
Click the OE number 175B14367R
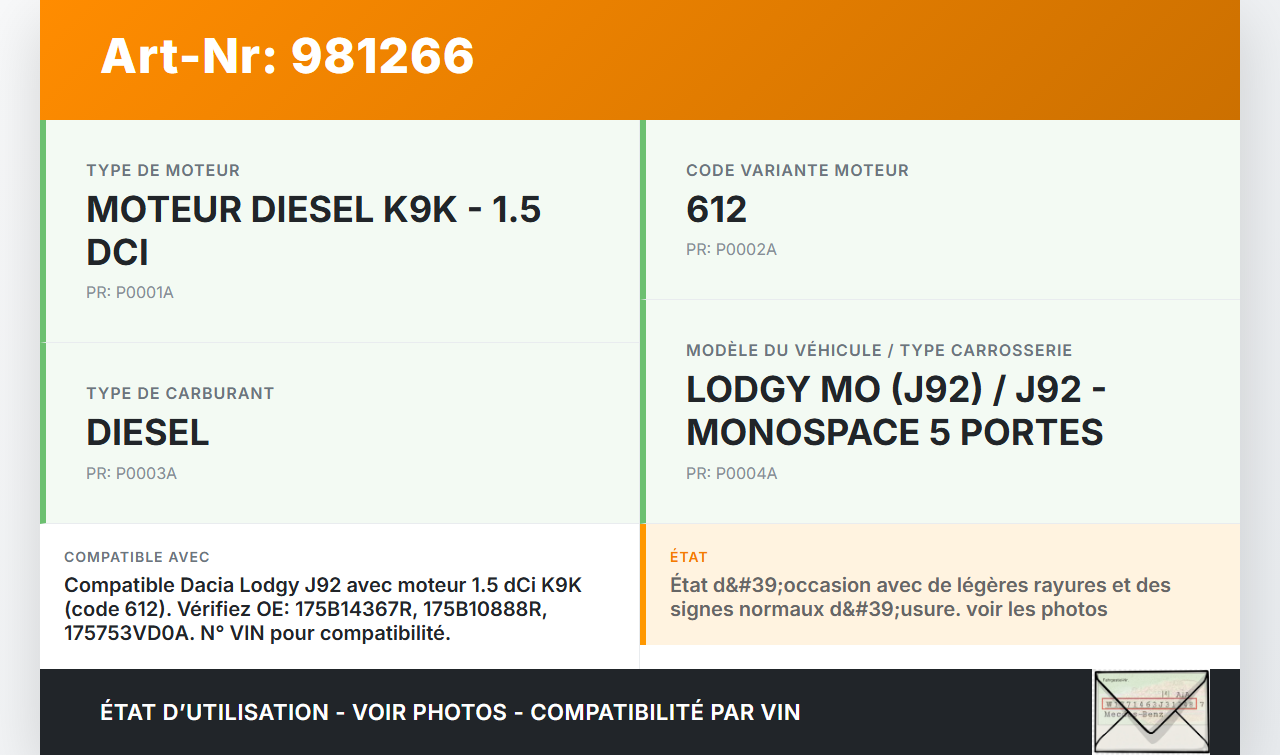click(349, 609)
